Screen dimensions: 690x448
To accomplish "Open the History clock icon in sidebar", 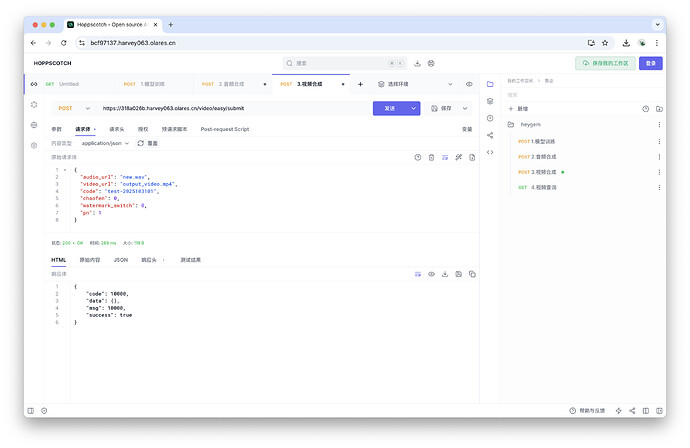I will pos(490,118).
